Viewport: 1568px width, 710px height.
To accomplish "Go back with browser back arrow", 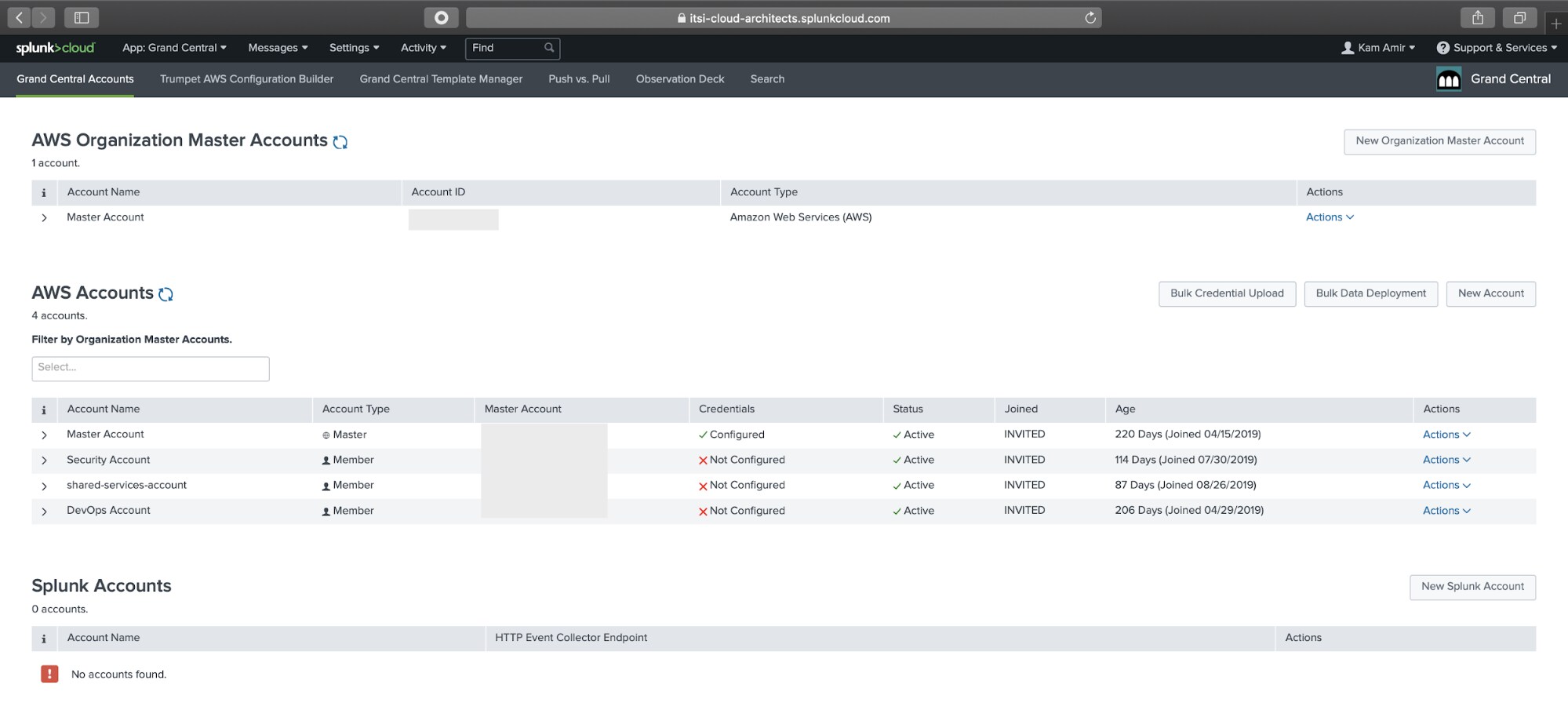I will tap(19, 17).
